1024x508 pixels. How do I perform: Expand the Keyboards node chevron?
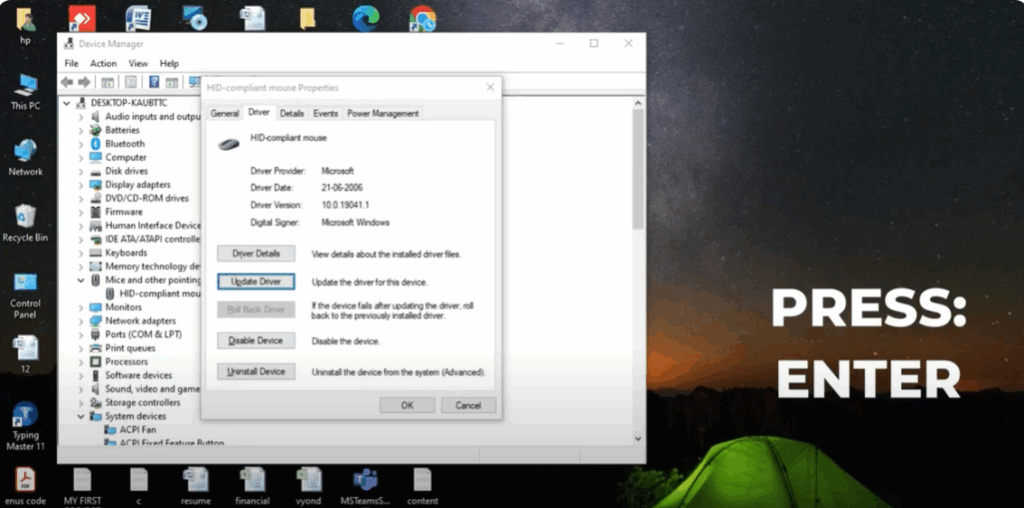(81, 253)
